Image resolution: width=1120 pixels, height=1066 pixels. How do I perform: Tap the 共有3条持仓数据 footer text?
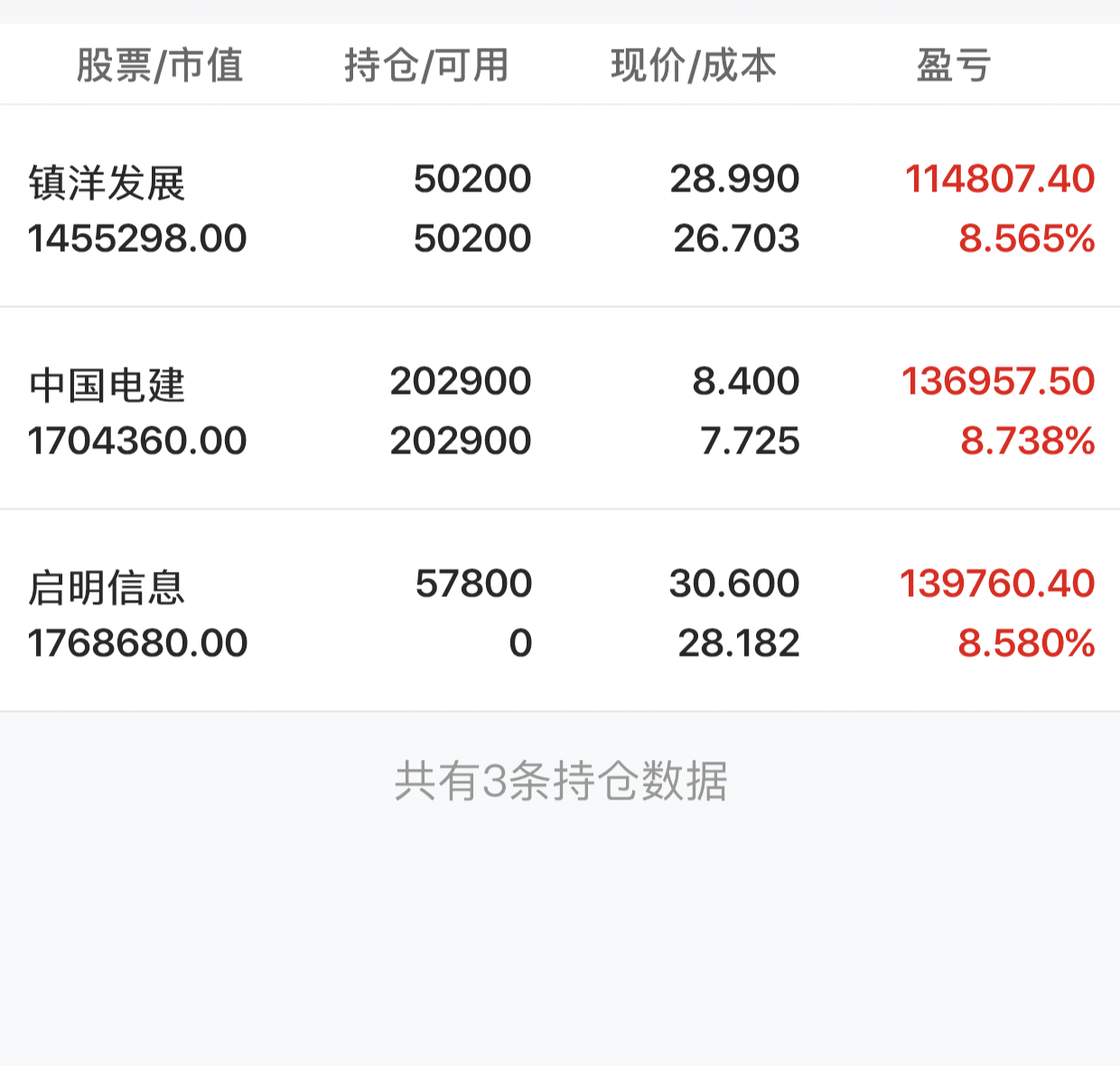pos(561,781)
